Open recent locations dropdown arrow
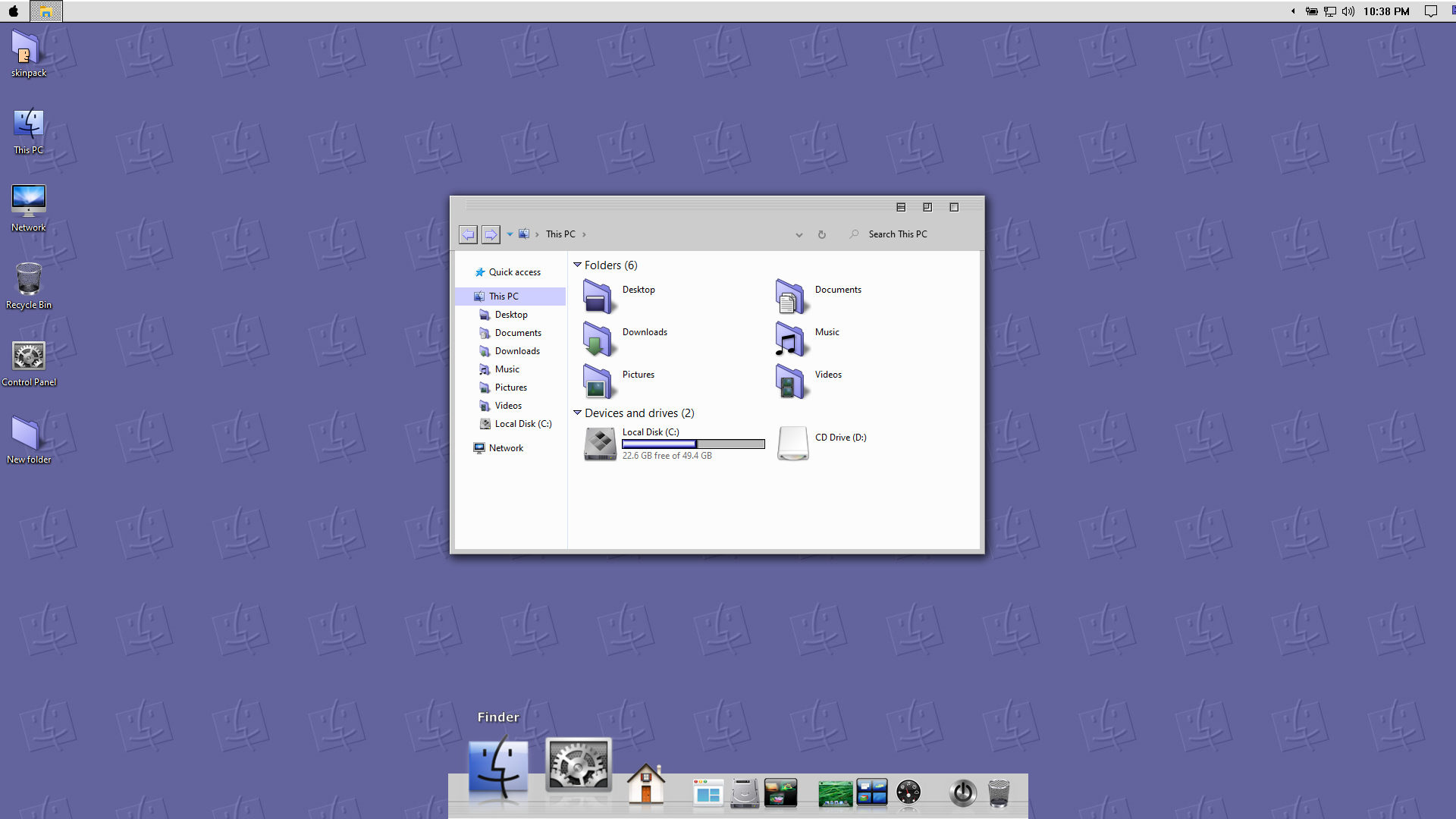The height and width of the screenshot is (819, 1456). coord(510,234)
